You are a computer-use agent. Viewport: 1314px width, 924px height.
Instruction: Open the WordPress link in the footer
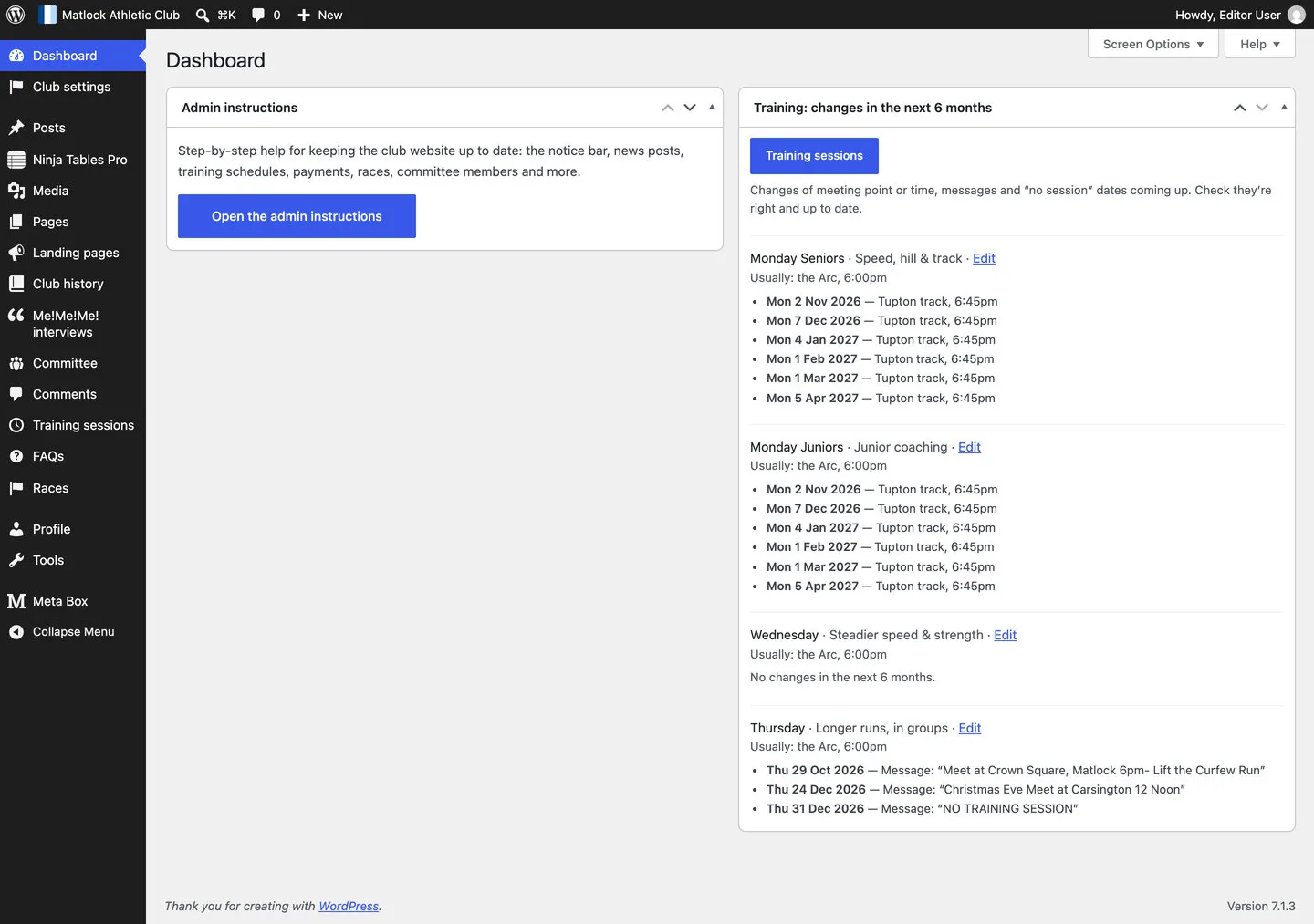[349, 906]
